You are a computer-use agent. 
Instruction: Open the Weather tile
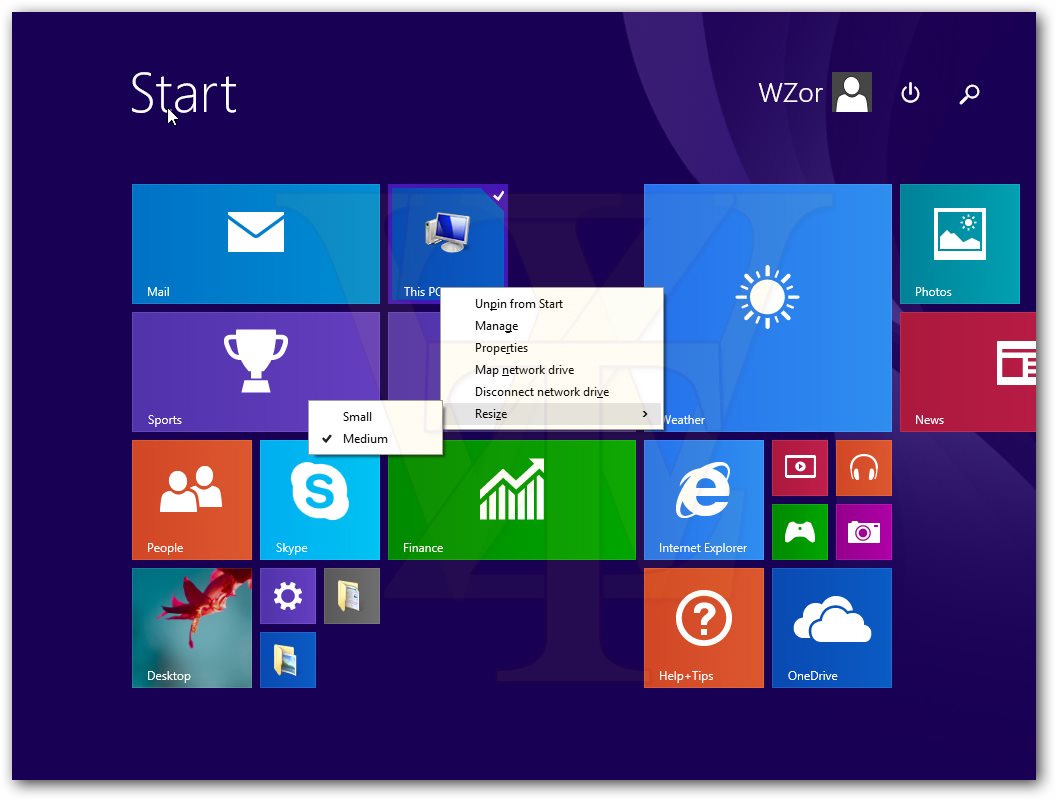coord(768,308)
